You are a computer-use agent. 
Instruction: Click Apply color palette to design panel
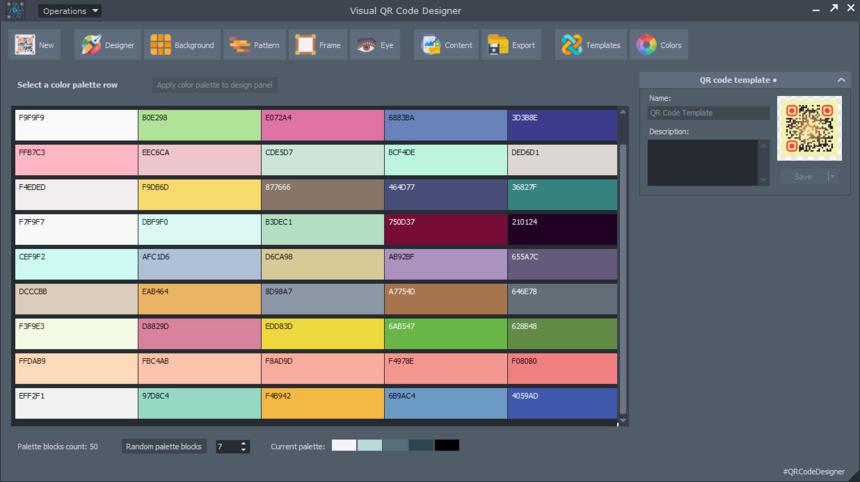(216, 85)
